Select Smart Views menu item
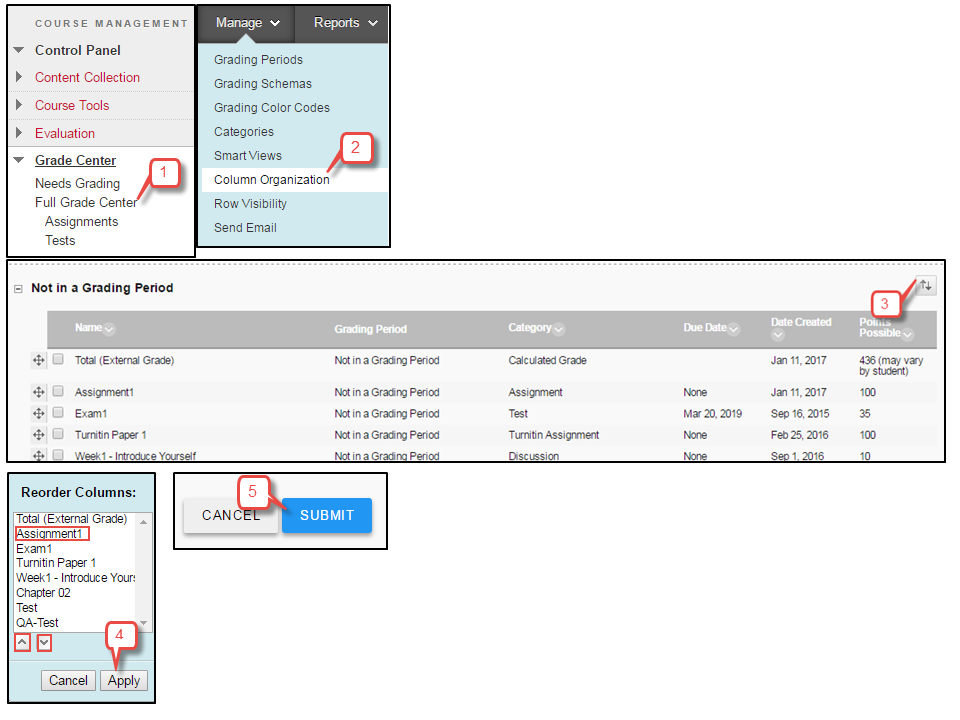 [248, 156]
